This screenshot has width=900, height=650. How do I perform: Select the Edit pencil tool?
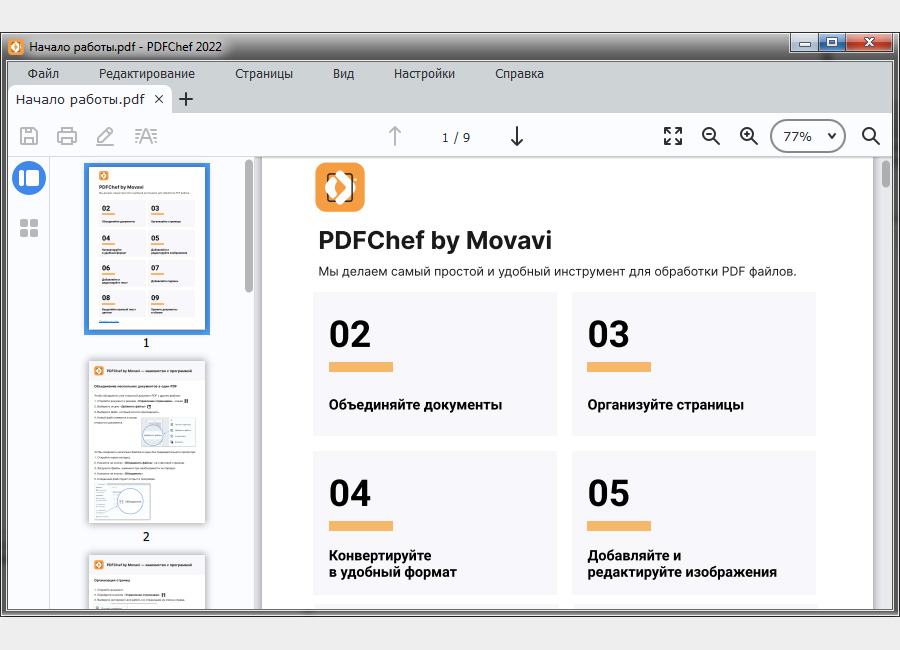click(x=105, y=136)
